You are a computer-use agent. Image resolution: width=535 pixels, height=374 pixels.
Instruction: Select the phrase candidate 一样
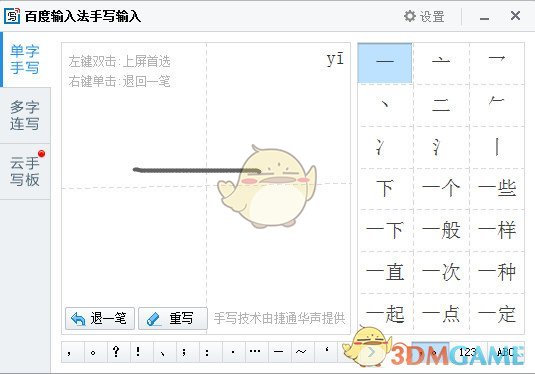click(497, 231)
